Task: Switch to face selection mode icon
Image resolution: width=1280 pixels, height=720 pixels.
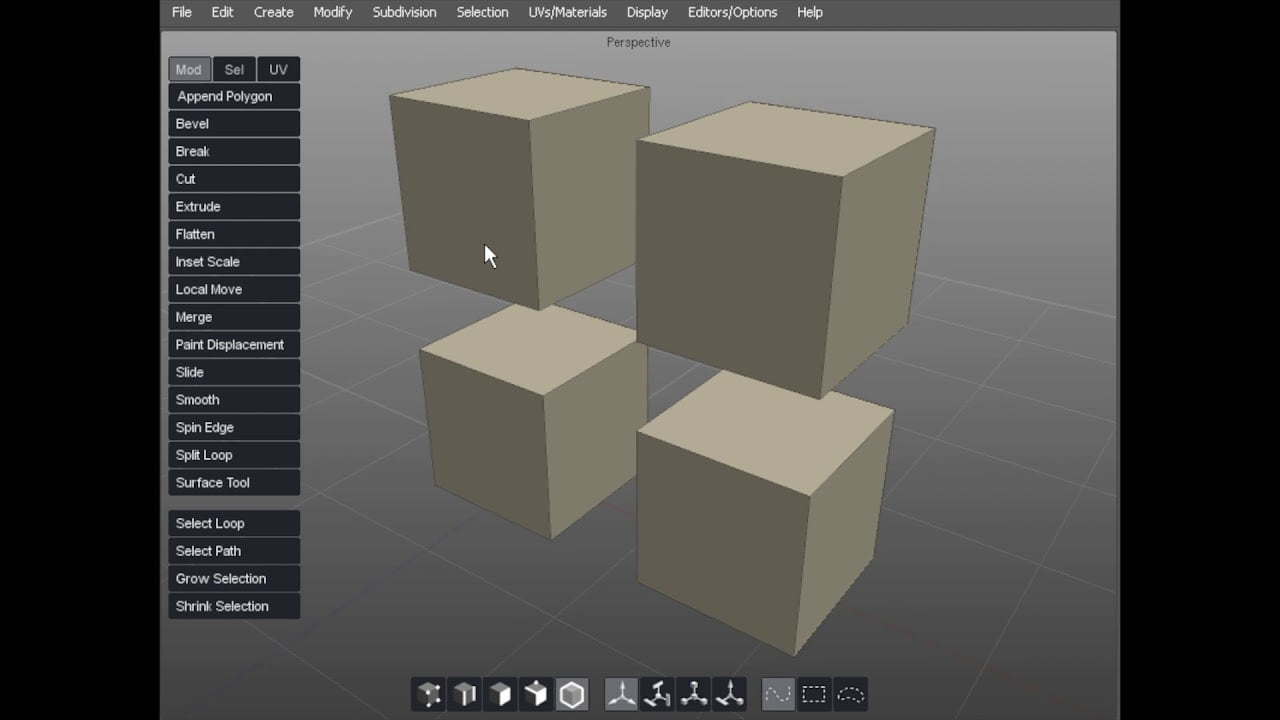Action: click(501, 694)
